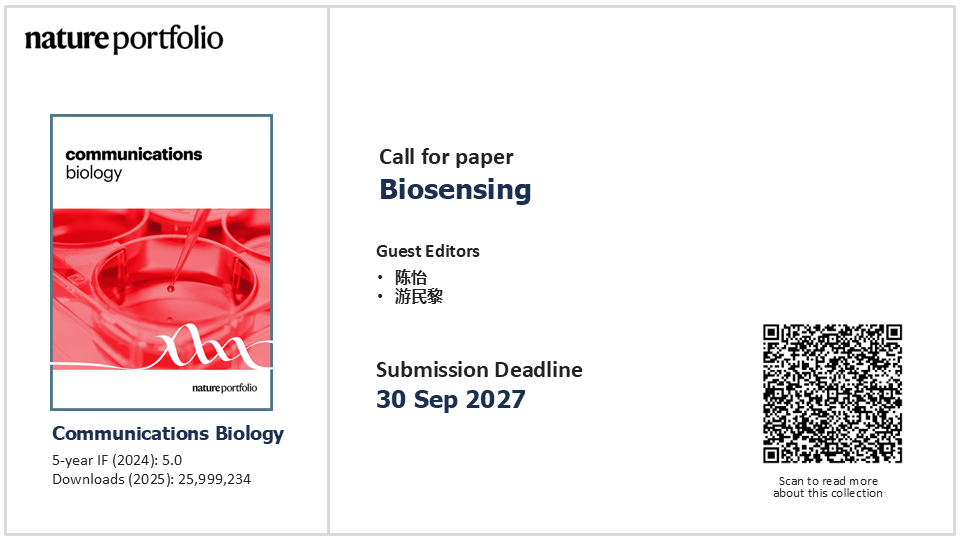
Task: Select guest editor 陈怡
Action: tap(411, 277)
